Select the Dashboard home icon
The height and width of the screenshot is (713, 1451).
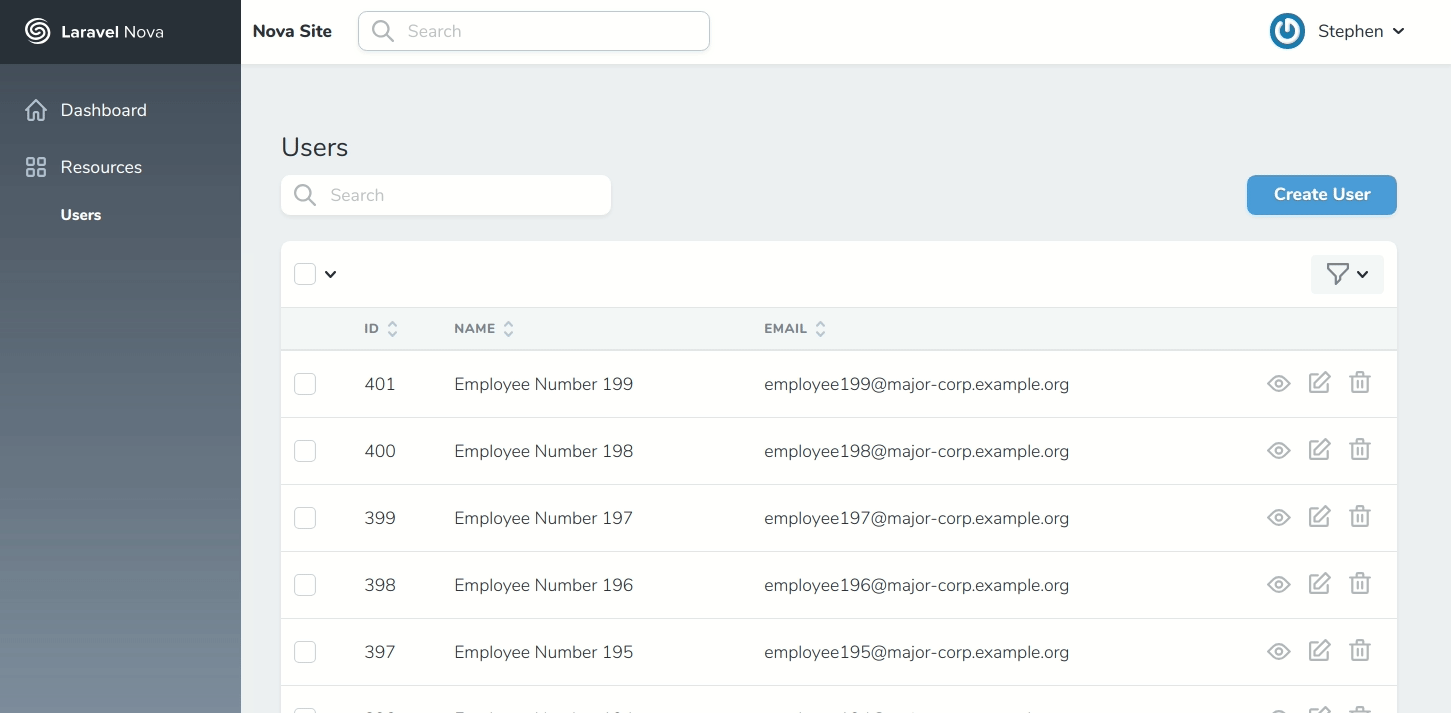[35, 110]
